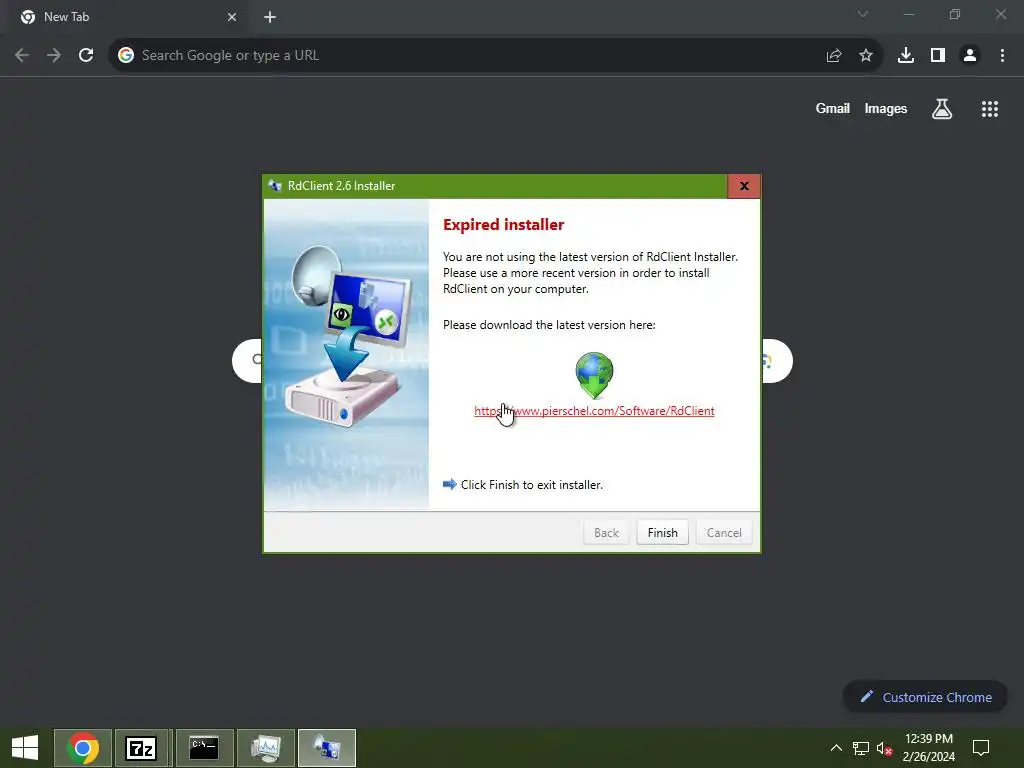
Task: Go back in Chrome navigation
Action: pos(22,56)
